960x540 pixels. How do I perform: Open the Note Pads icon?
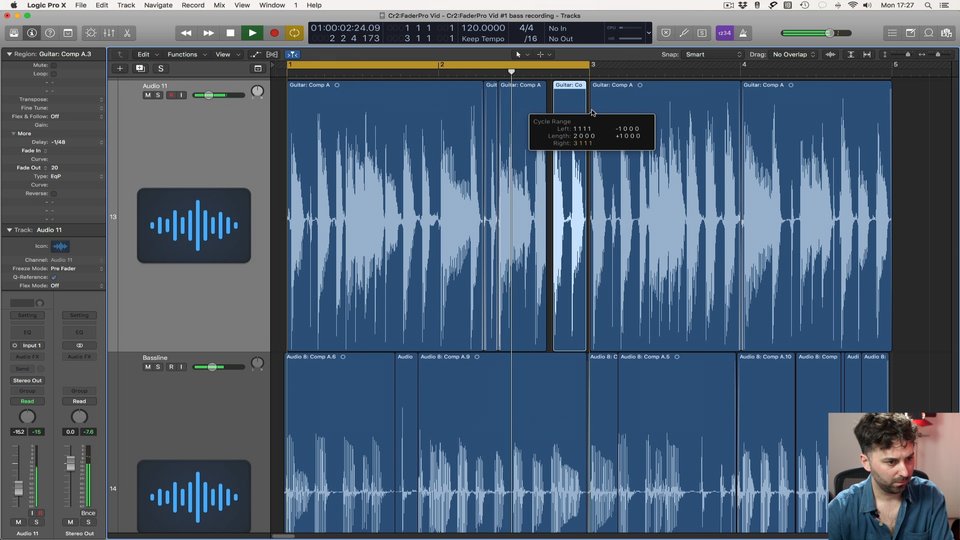click(910, 33)
